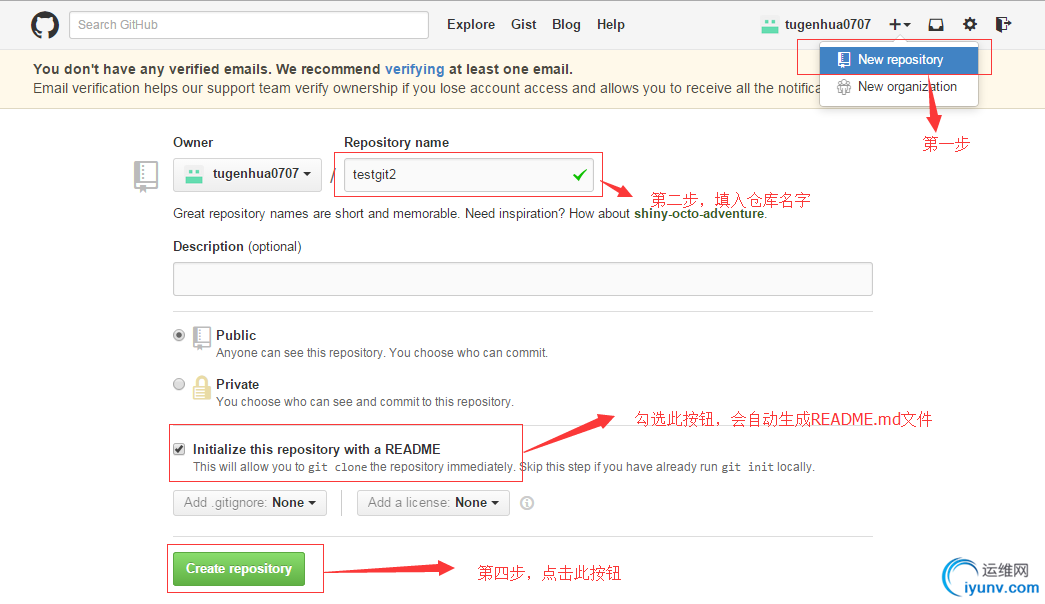Follow the verifying email link
The height and width of the screenshot is (604, 1045).
pos(415,69)
